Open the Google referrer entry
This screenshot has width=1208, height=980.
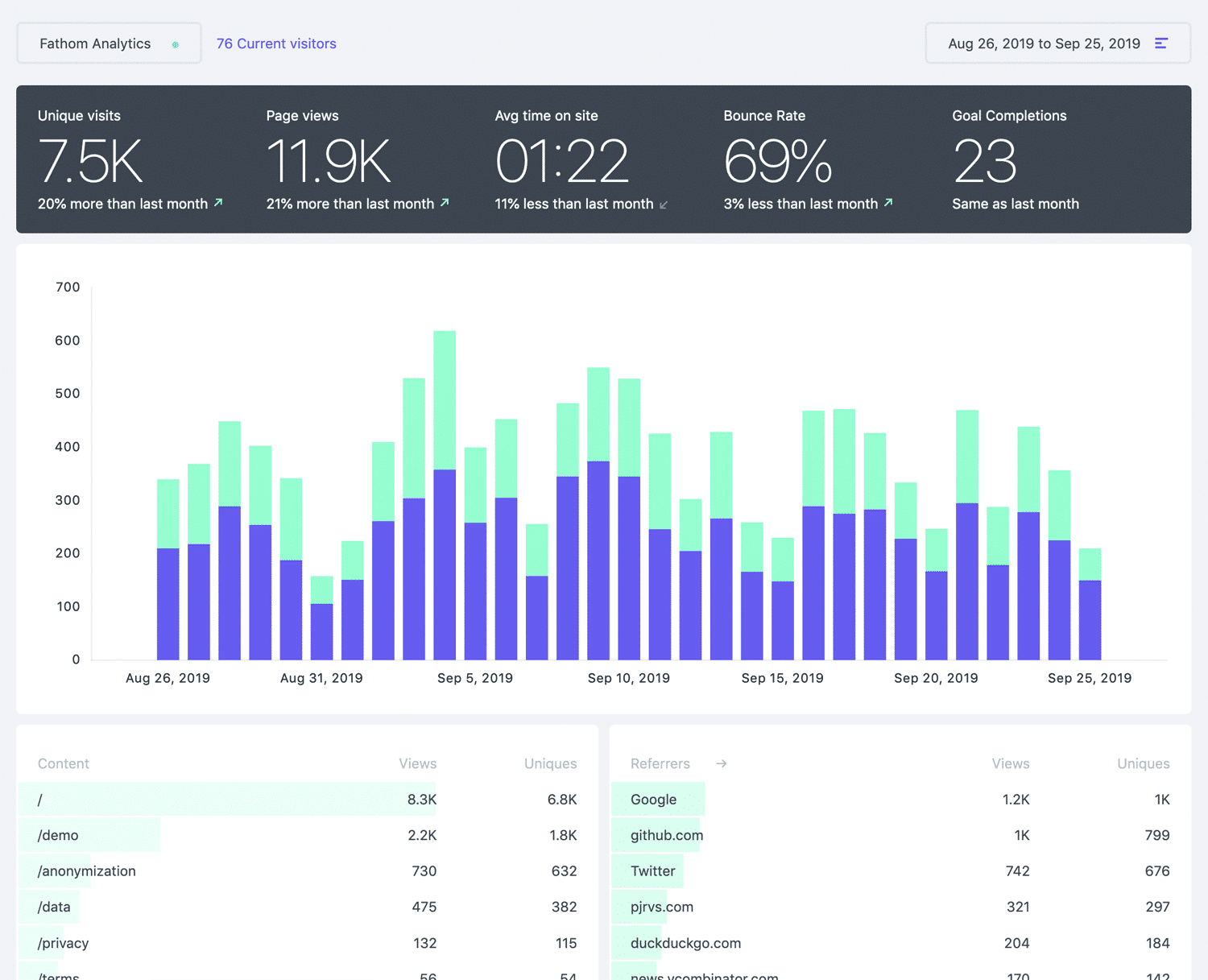(655, 799)
